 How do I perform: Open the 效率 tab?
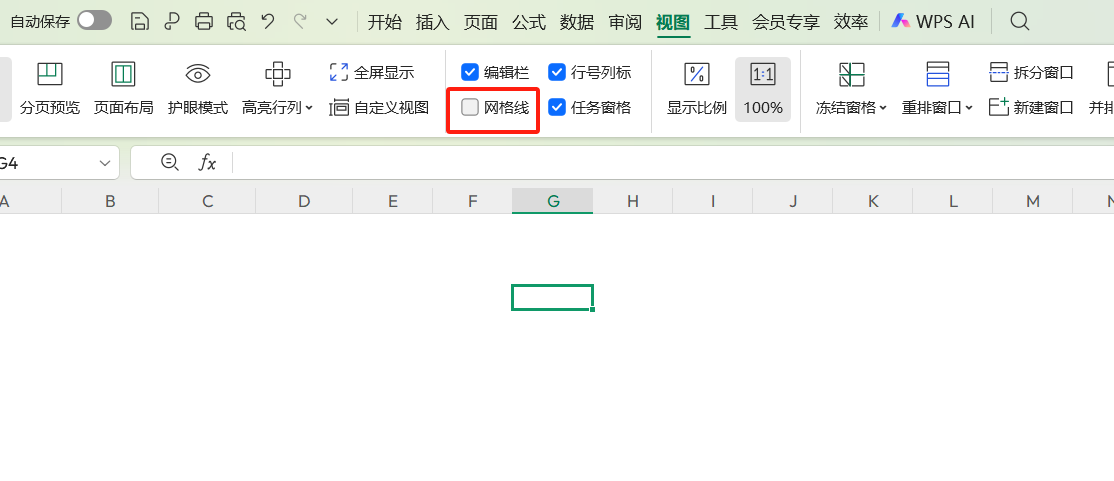pos(851,22)
